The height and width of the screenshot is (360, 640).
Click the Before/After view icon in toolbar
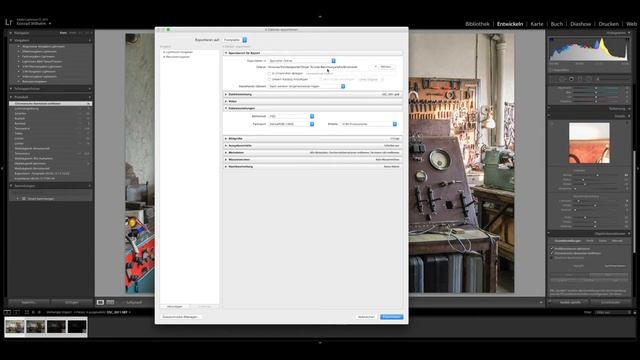coord(110,302)
